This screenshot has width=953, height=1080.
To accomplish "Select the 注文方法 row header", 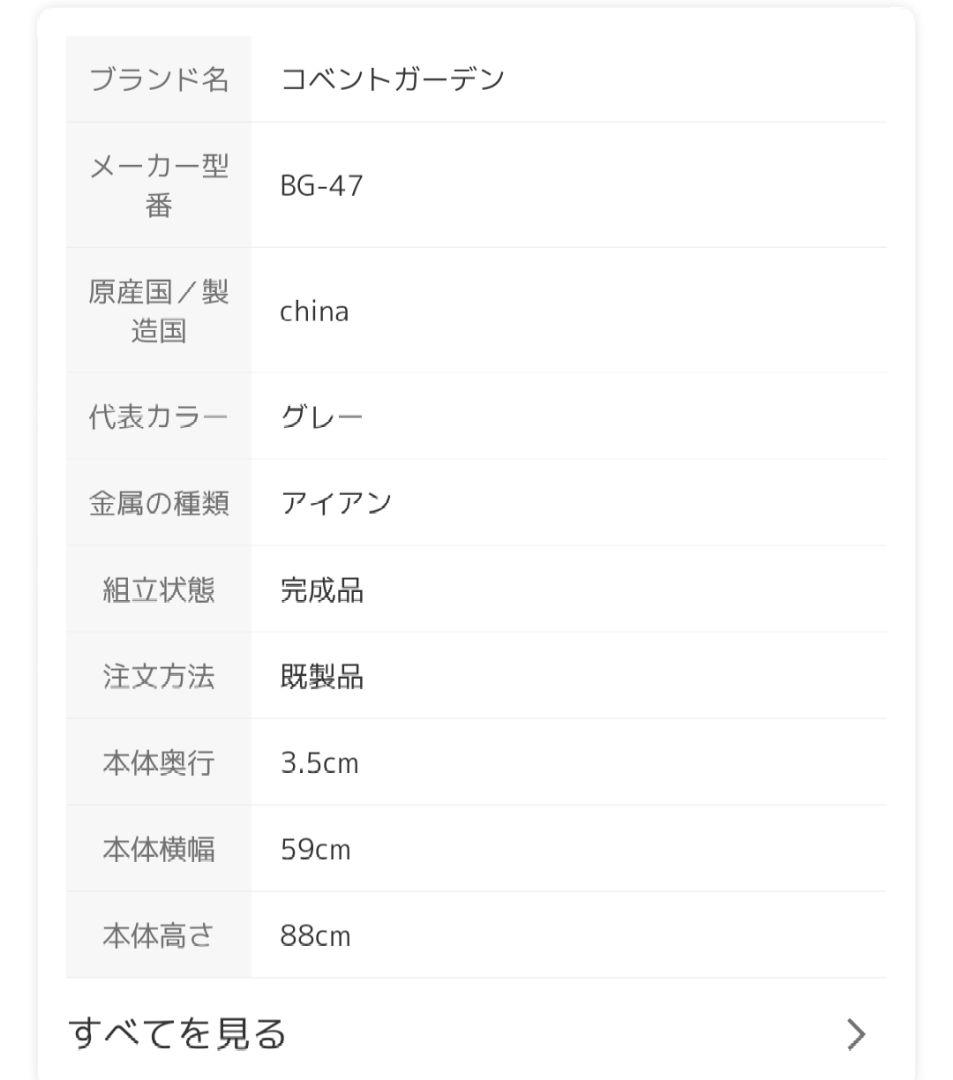I will click(156, 677).
